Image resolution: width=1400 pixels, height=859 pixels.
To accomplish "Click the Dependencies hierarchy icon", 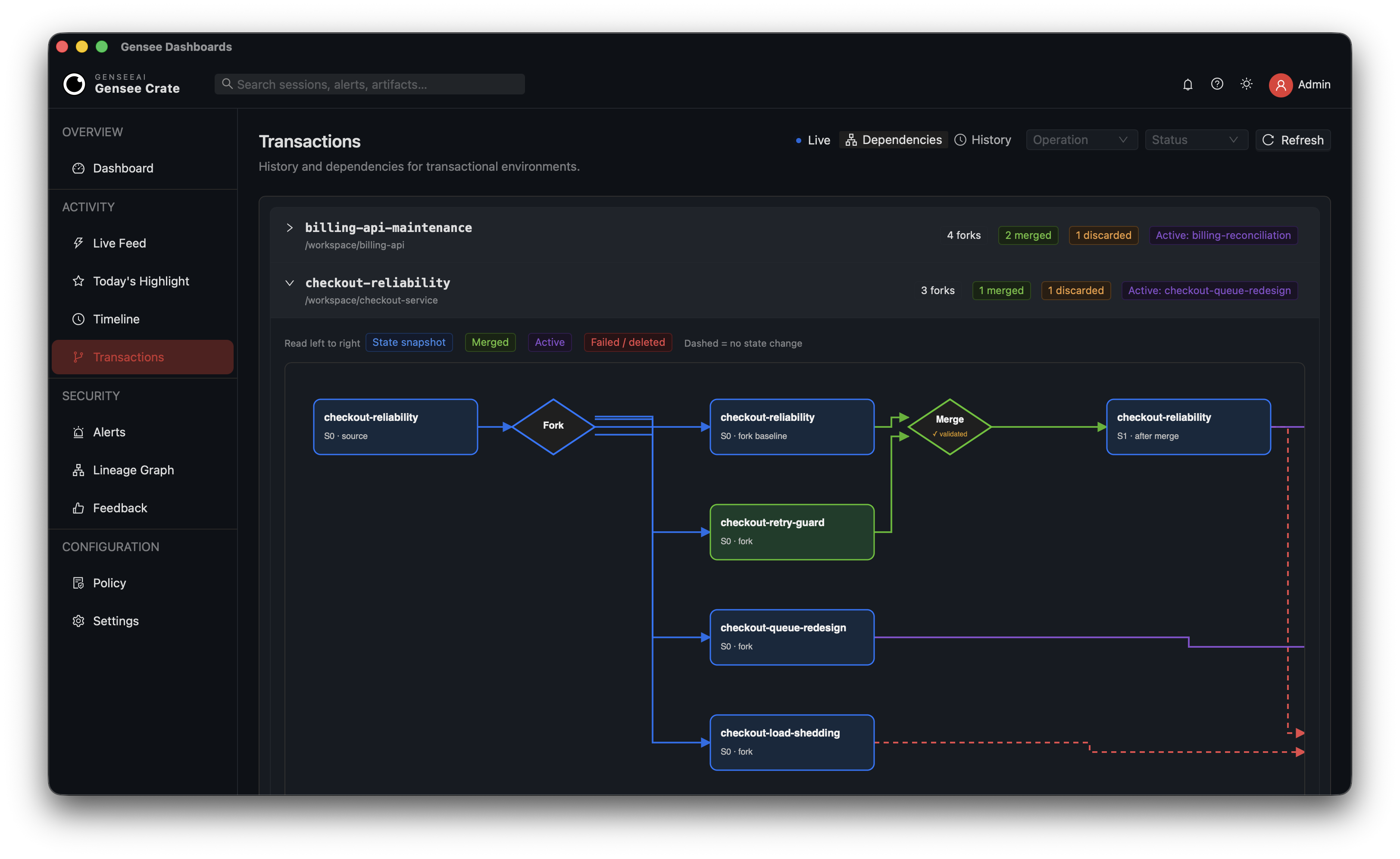I will (850, 140).
